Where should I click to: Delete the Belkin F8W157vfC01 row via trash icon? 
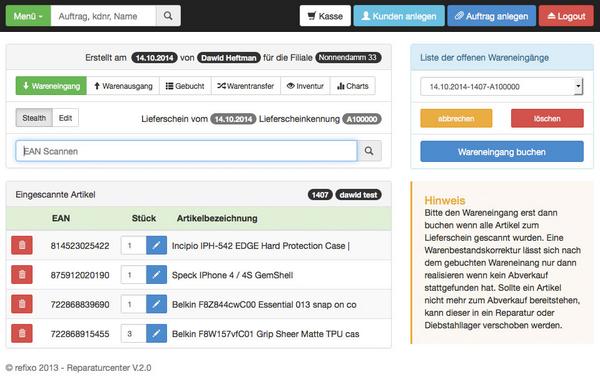coord(22,334)
